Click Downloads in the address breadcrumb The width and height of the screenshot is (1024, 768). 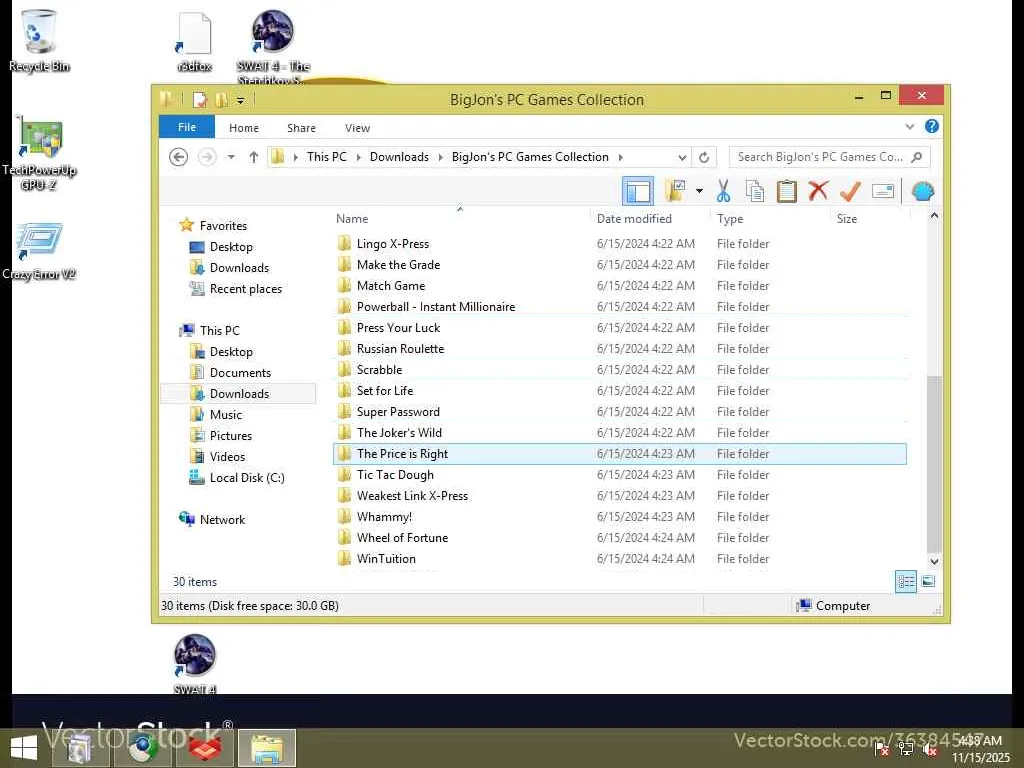[399, 157]
